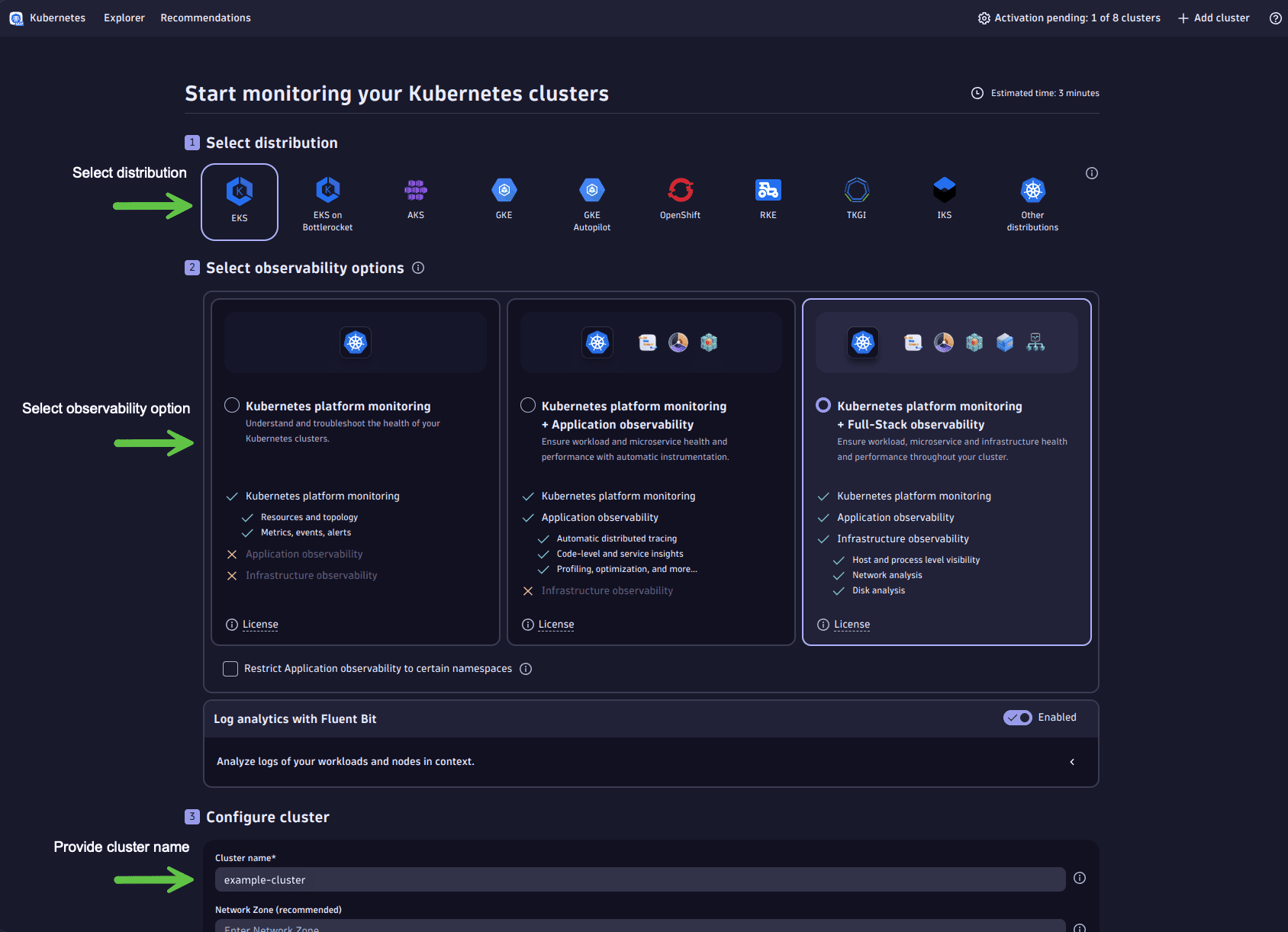This screenshot has height=932, width=1288.
Task: Open License link in Application observability card
Action: point(556,625)
